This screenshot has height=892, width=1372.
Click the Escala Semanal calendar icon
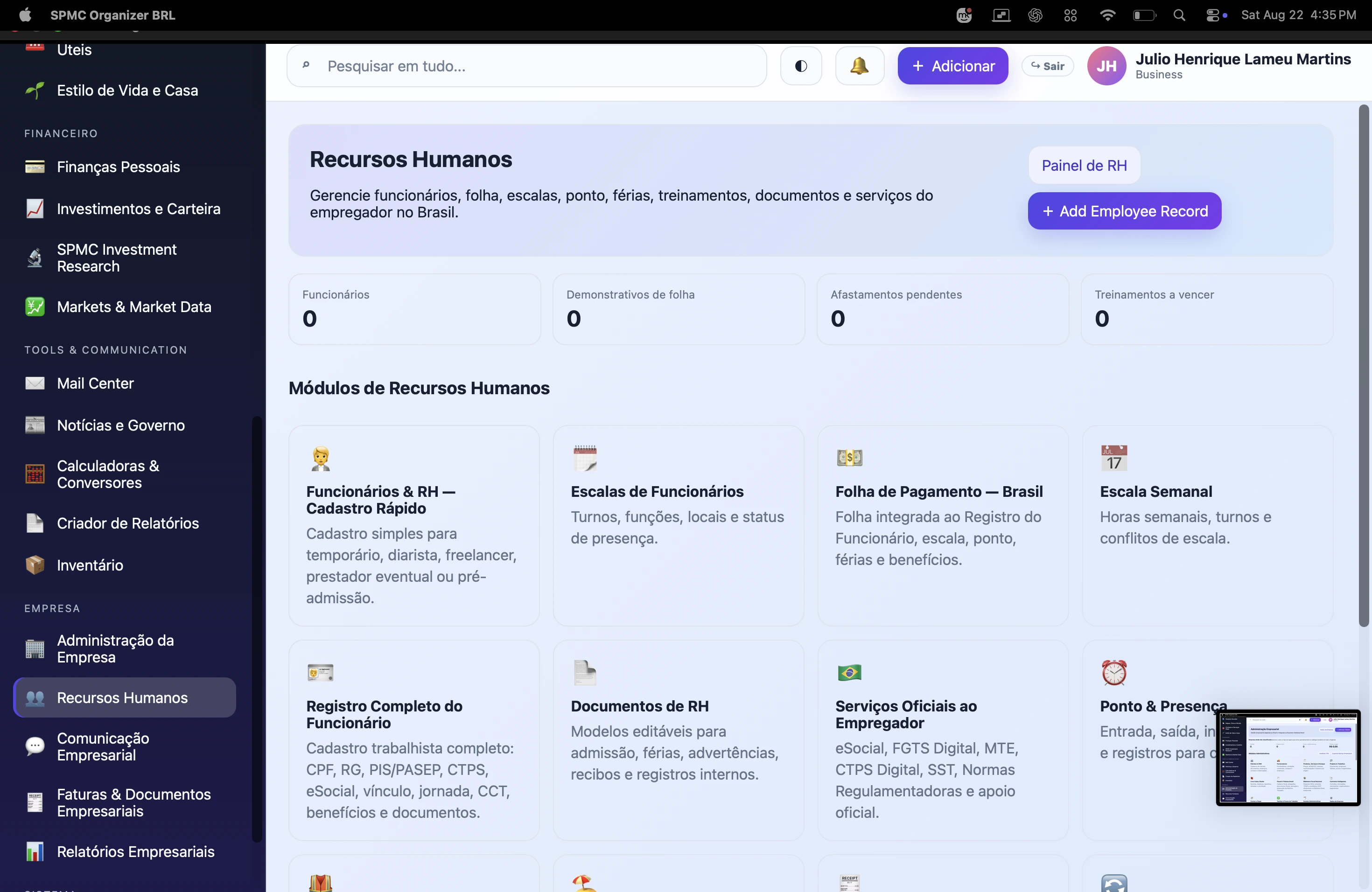pos(1114,458)
